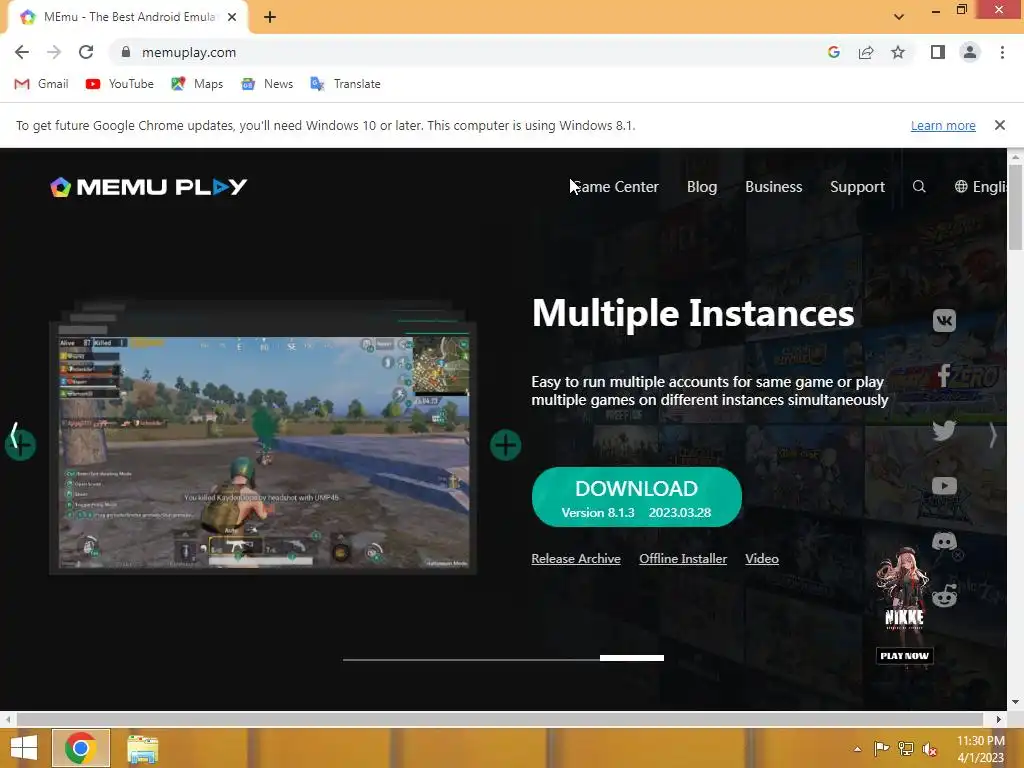The width and height of the screenshot is (1024, 768).
Task: Open the taskbar clock and date
Action: (980, 748)
